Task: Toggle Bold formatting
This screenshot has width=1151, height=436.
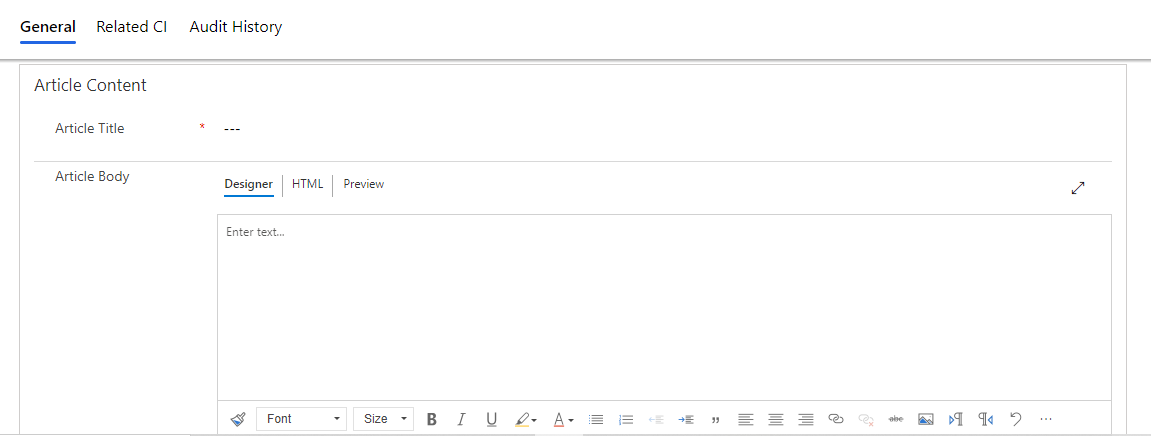Action: 432,419
